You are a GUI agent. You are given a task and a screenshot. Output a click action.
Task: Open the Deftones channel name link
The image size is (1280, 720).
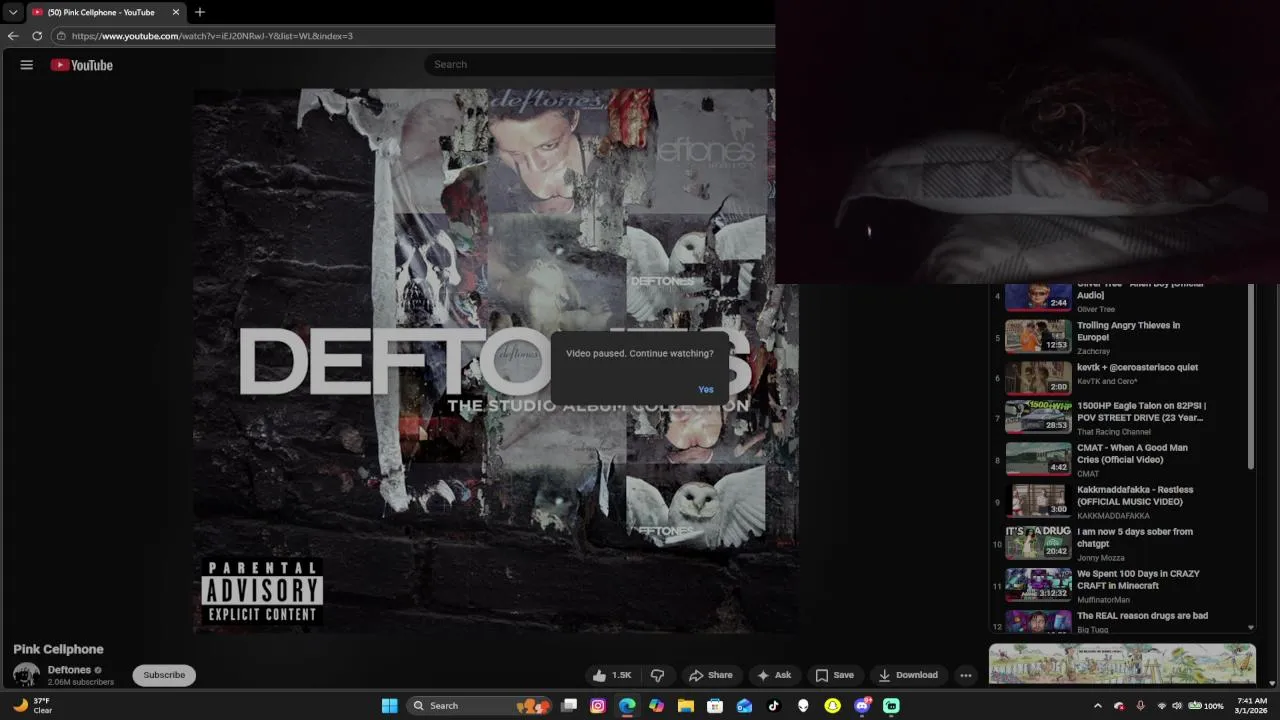pyautogui.click(x=69, y=670)
